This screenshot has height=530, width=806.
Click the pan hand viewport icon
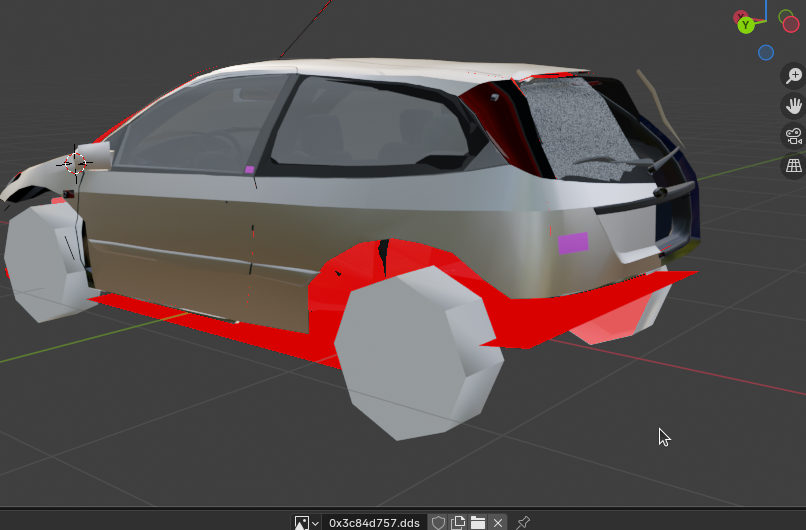[794, 106]
